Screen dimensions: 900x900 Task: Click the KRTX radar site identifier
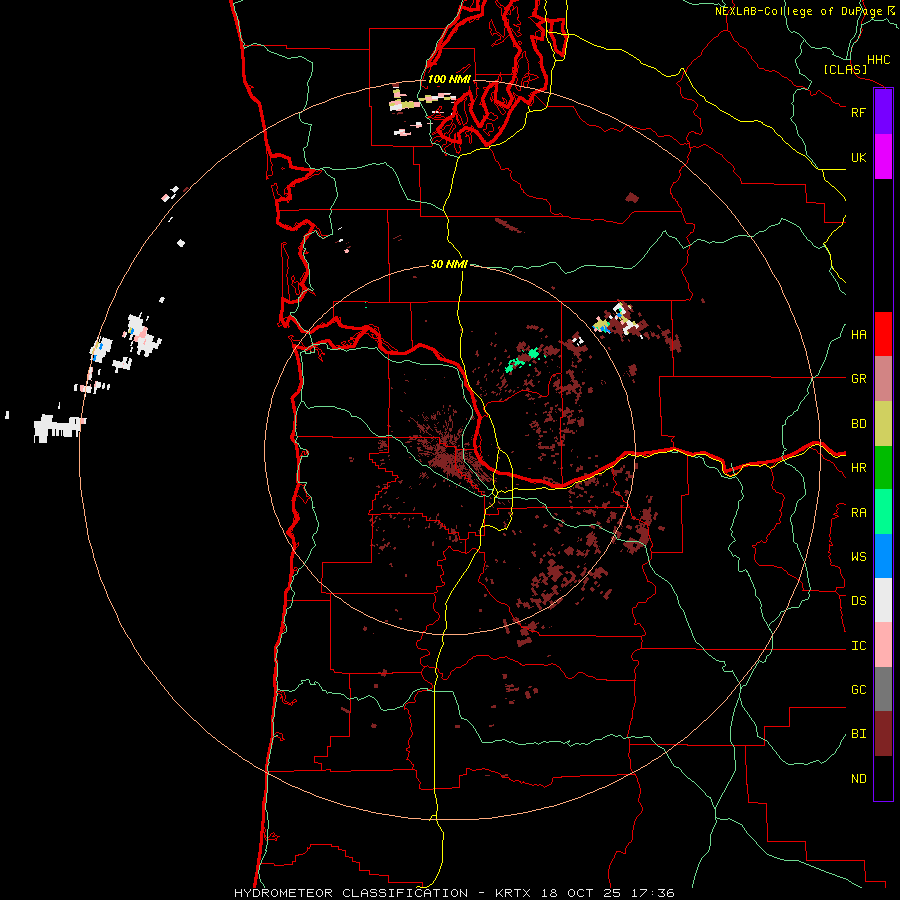point(514,893)
